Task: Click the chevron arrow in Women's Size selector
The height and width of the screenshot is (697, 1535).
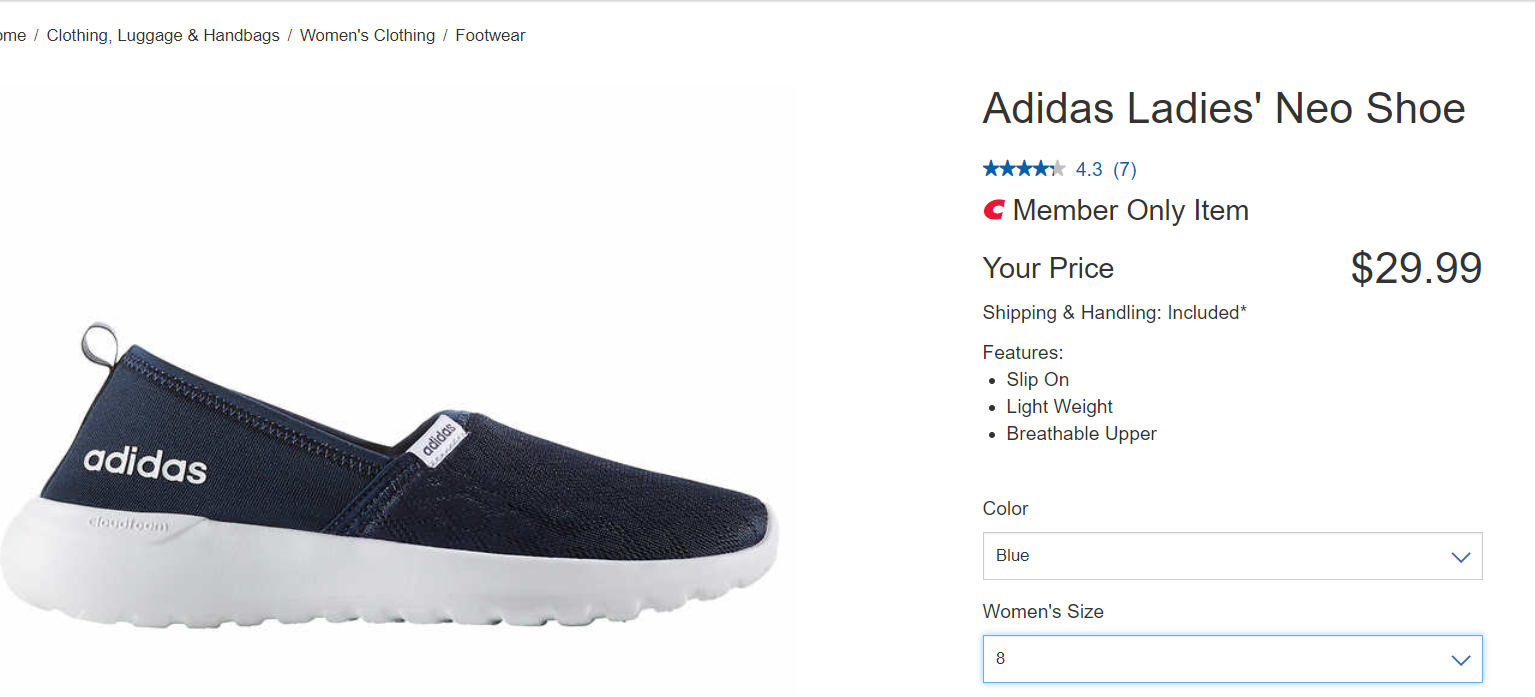Action: [1460, 660]
